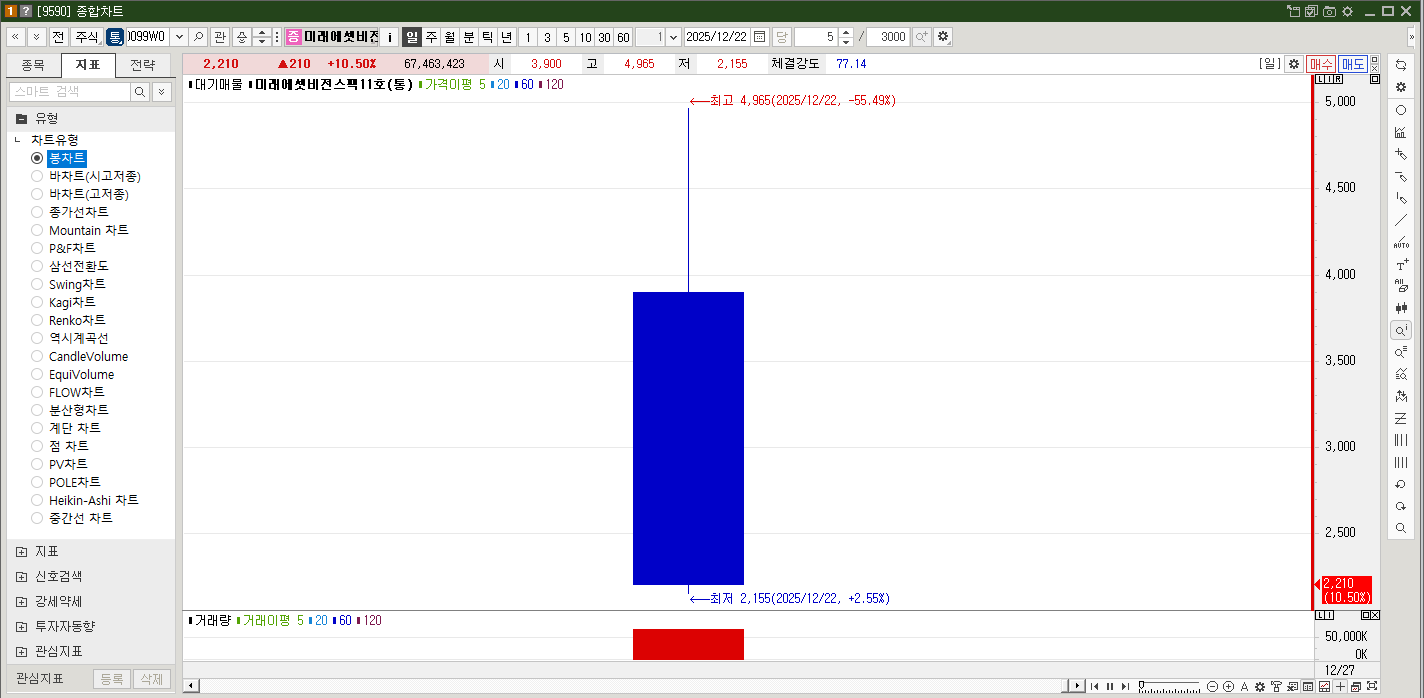Click the horizontal scrollbar right arrow
The height and width of the screenshot is (698, 1424).
[1077, 686]
